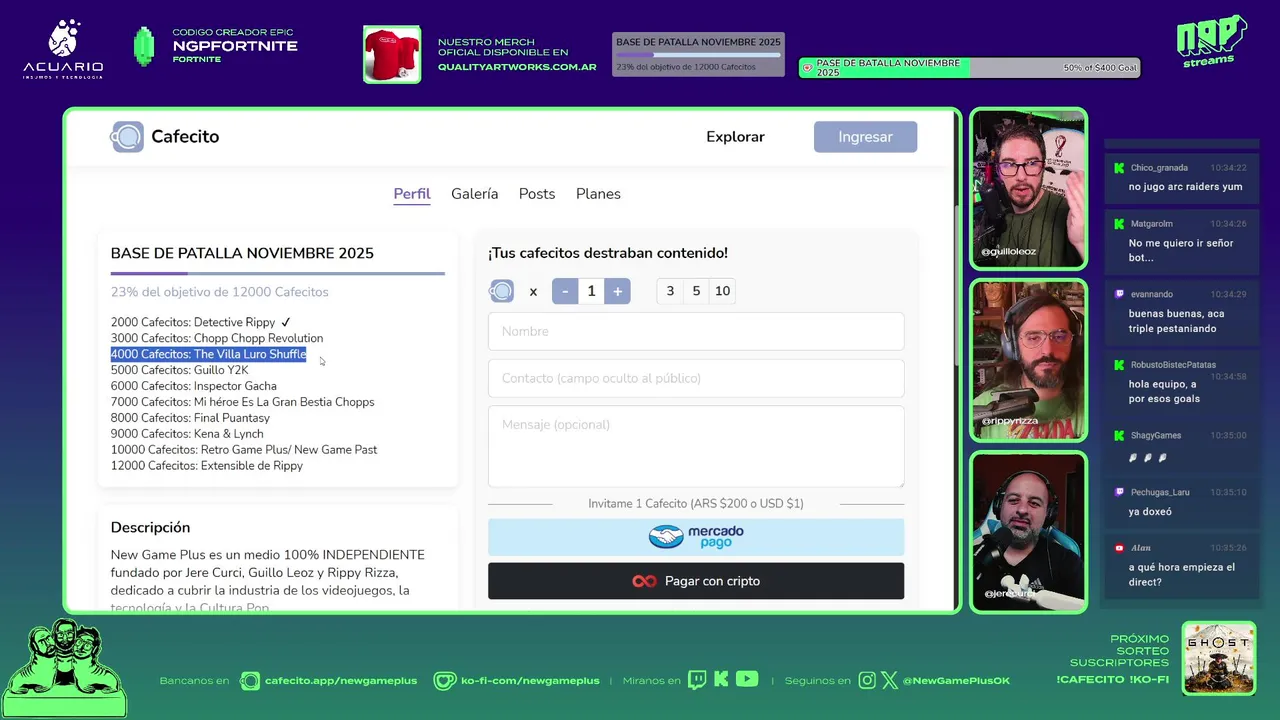Screen dimensions: 1280x720
Task: Click goal 12000 Cafecitos: Extensible de Rippy
Action: (207, 466)
